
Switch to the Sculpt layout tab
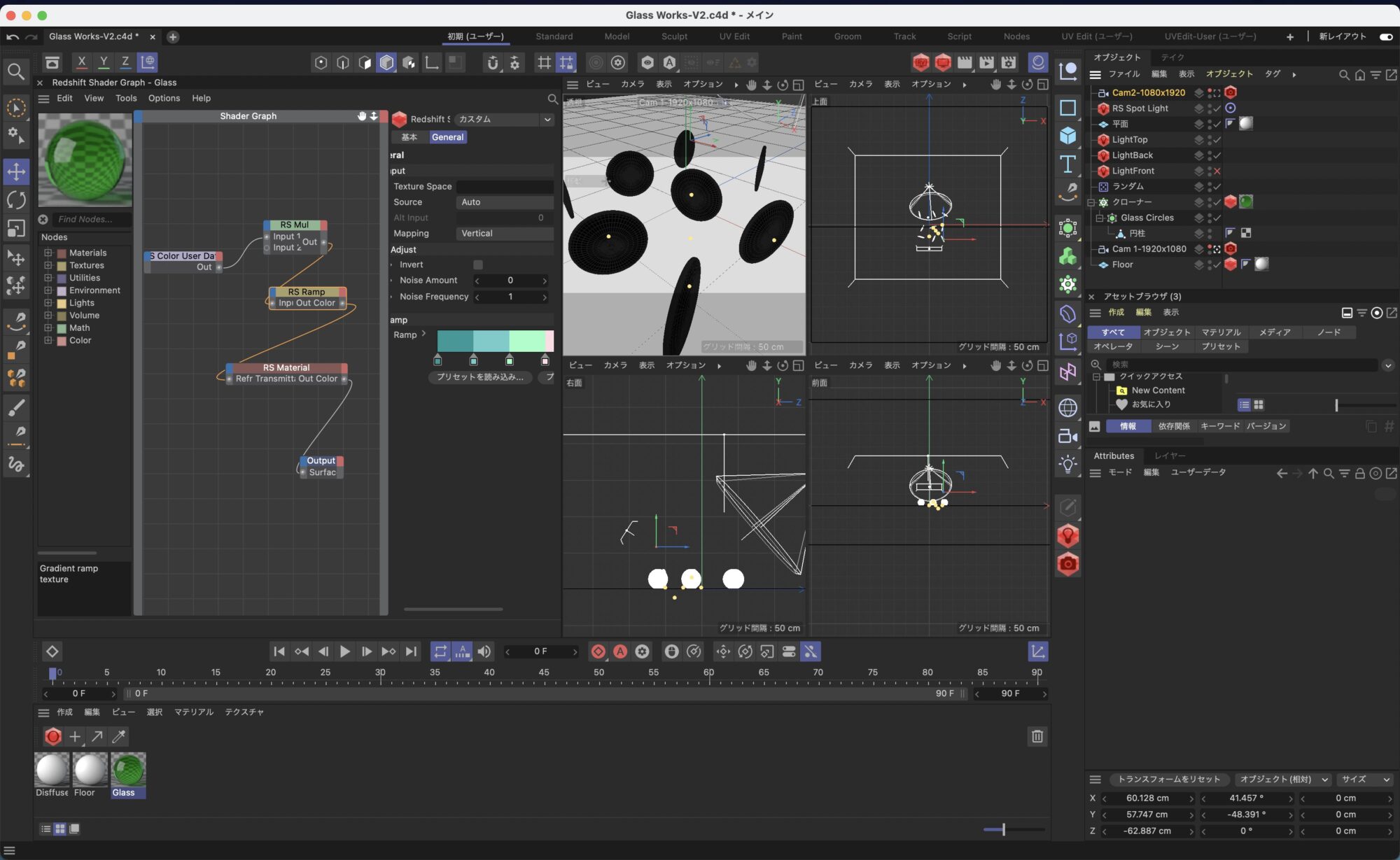point(674,36)
